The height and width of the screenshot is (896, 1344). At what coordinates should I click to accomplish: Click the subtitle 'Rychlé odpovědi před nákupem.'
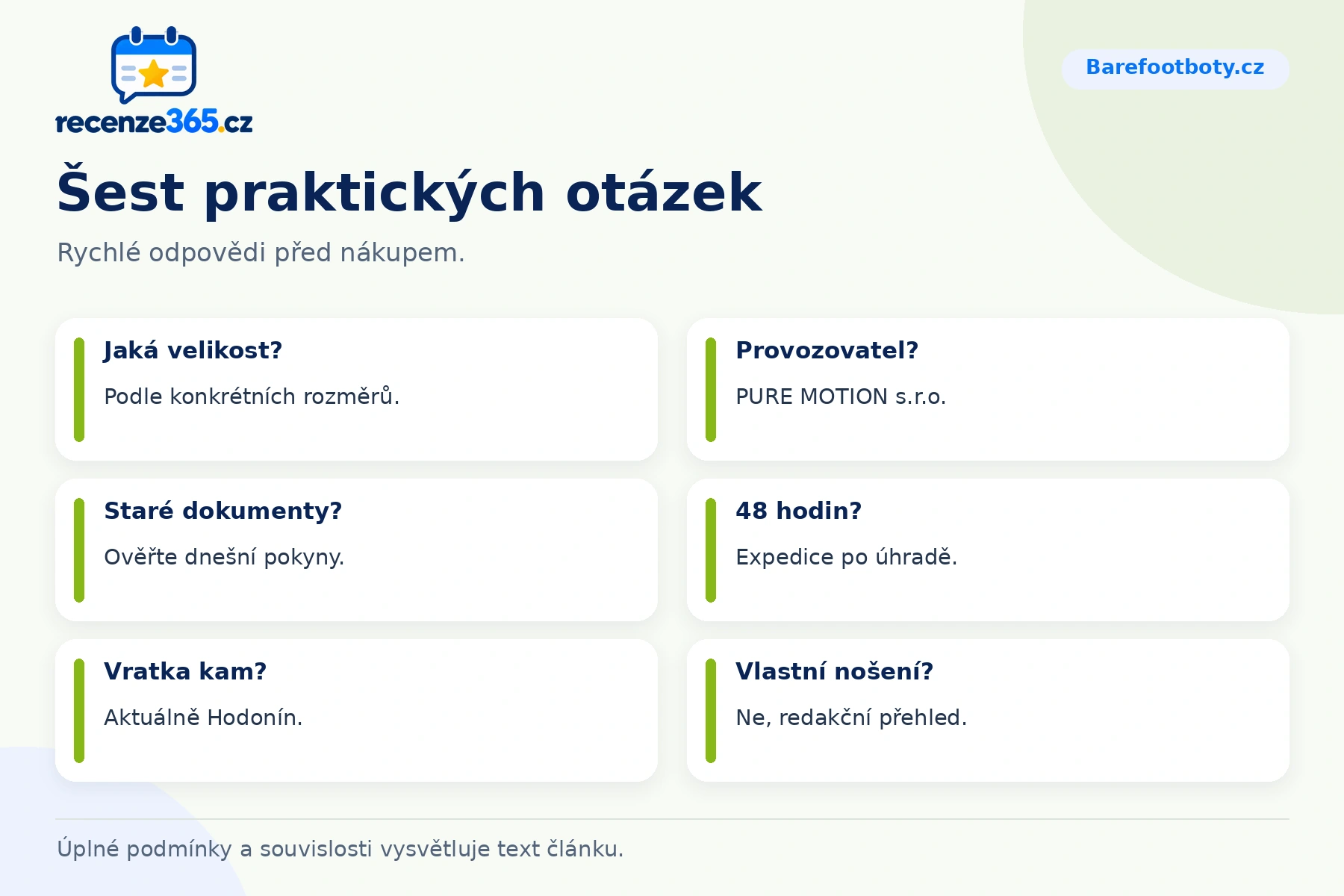click(261, 253)
